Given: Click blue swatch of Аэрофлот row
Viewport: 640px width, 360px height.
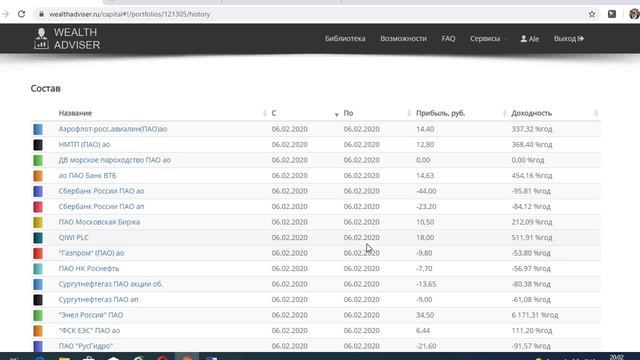Looking at the screenshot, I should (38, 129).
